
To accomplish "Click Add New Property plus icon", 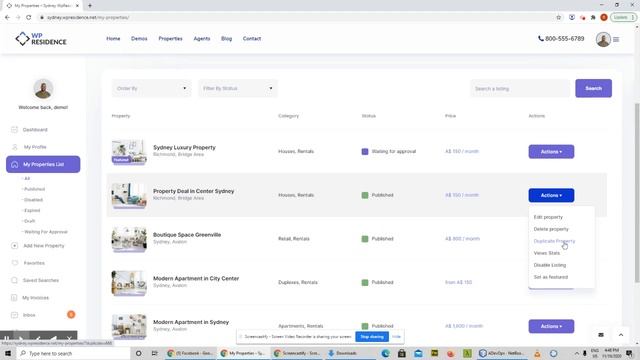I will coord(14,246).
